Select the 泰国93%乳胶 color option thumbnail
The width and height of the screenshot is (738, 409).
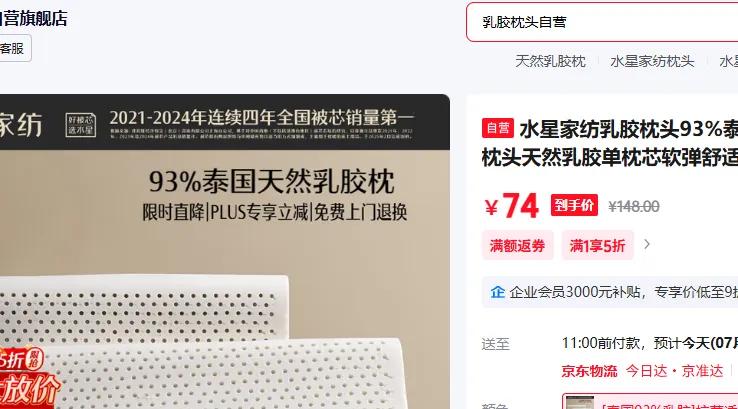[580, 403]
